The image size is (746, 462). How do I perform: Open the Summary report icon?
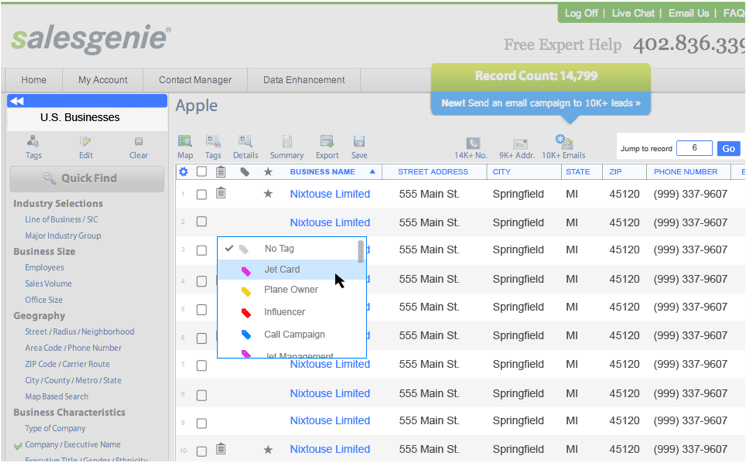point(287,141)
